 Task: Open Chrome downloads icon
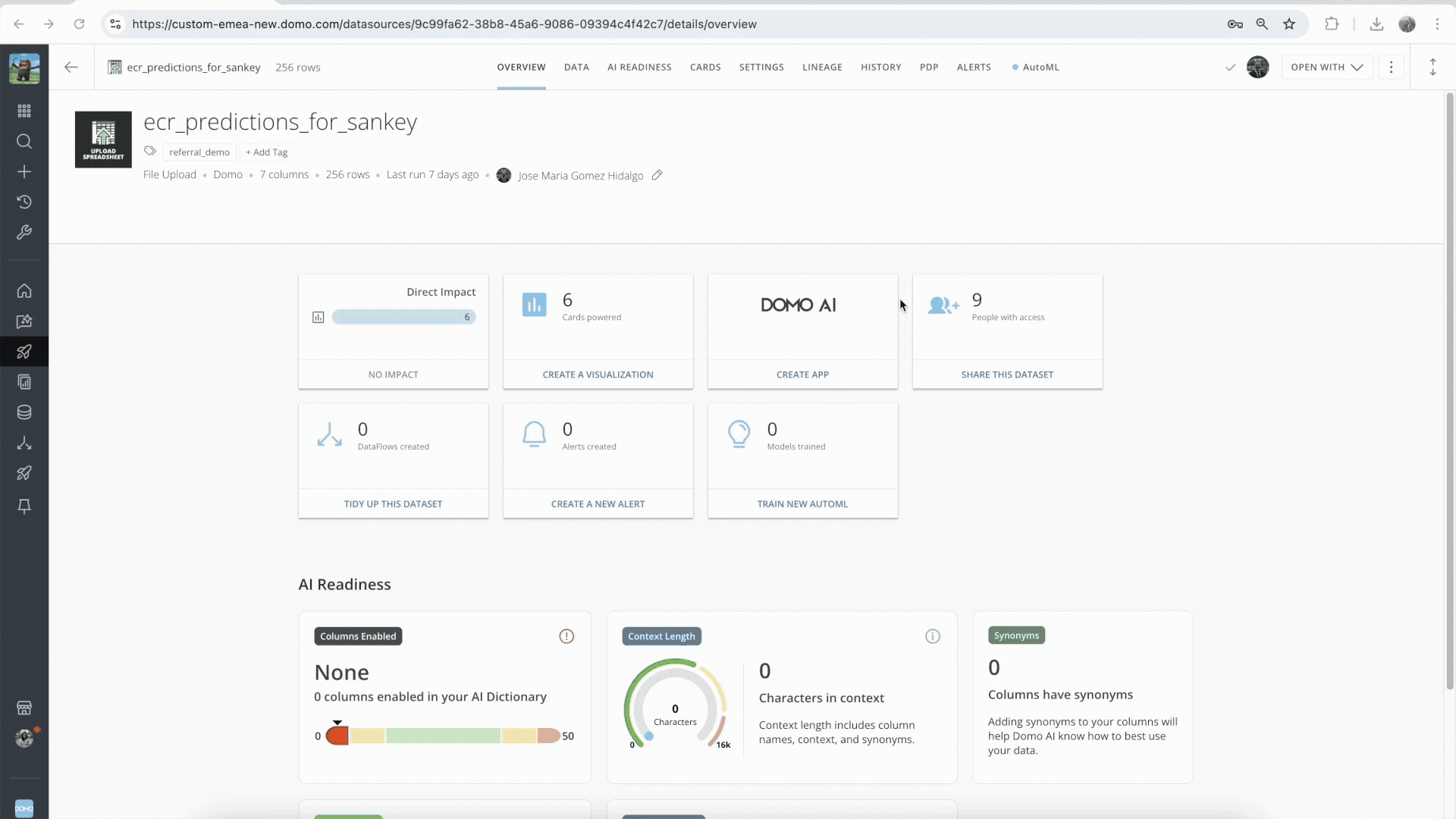click(x=1376, y=24)
